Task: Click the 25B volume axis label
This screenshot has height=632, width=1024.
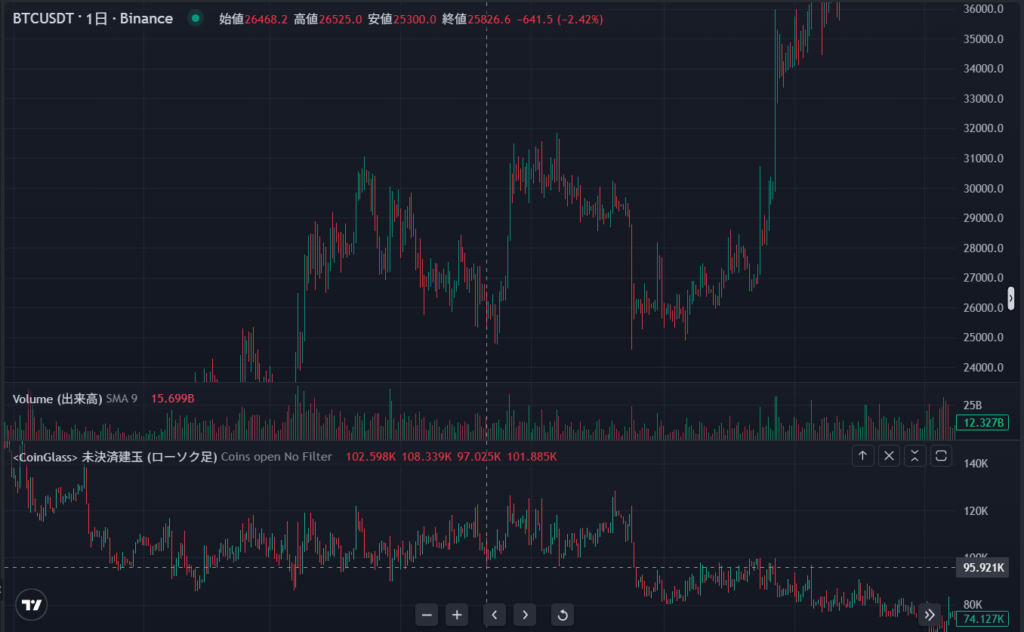Action: [x=972, y=405]
